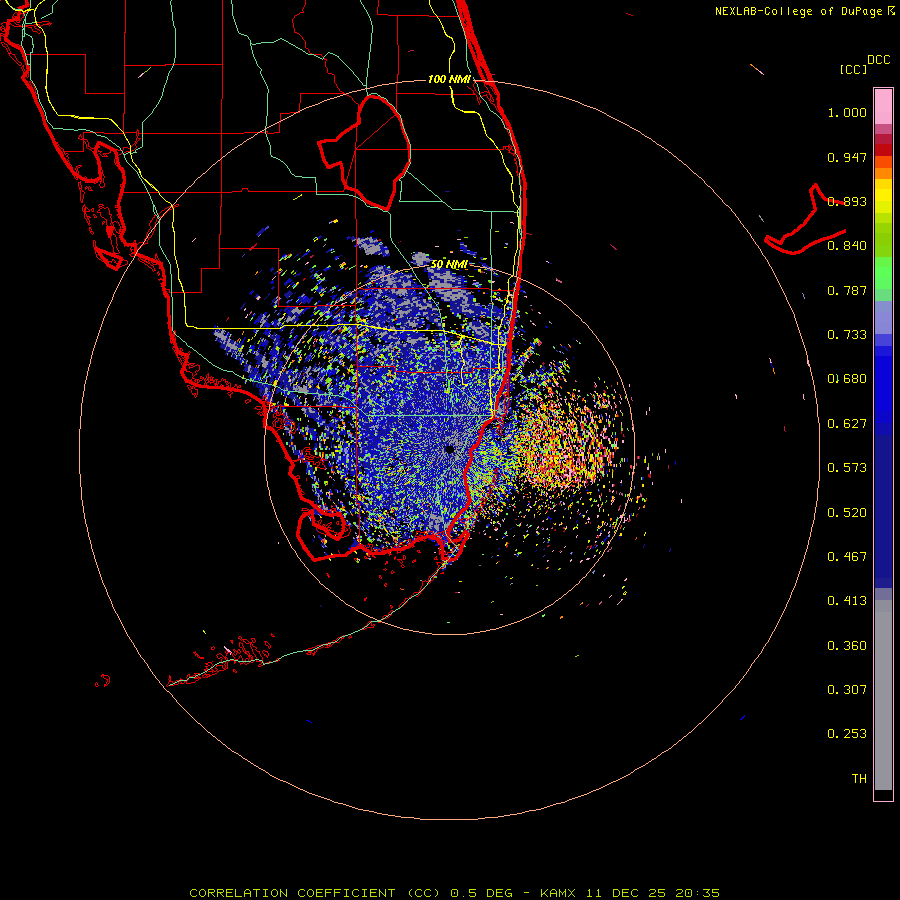This screenshot has width=900, height=900.
Task: Click the KAMX radar site black dot
Action: click(x=449, y=449)
